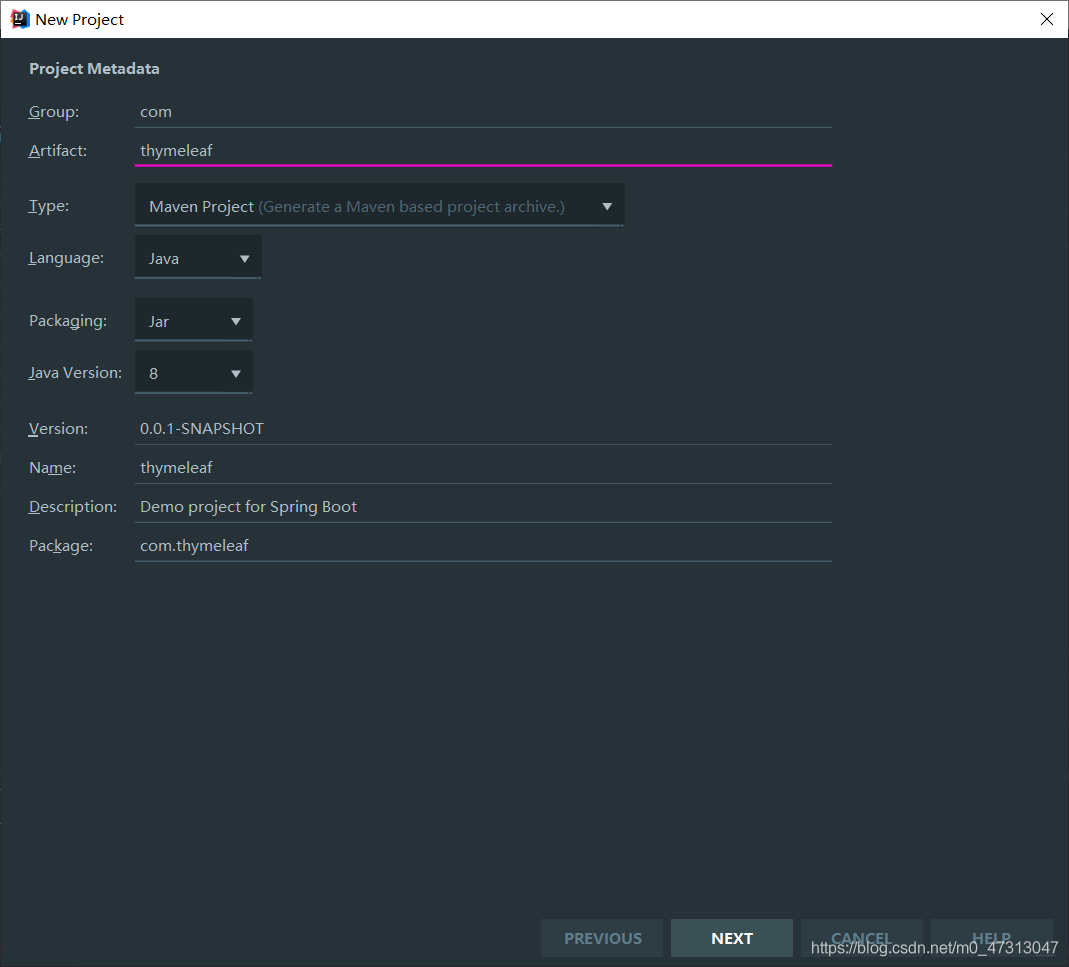
Task: Click the Packaging: label
Action: click(67, 321)
